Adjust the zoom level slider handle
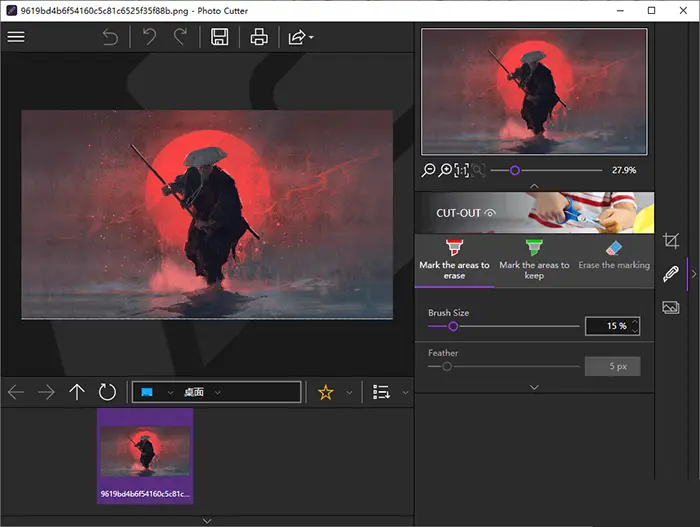700x527 pixels. tap(515, 170)
